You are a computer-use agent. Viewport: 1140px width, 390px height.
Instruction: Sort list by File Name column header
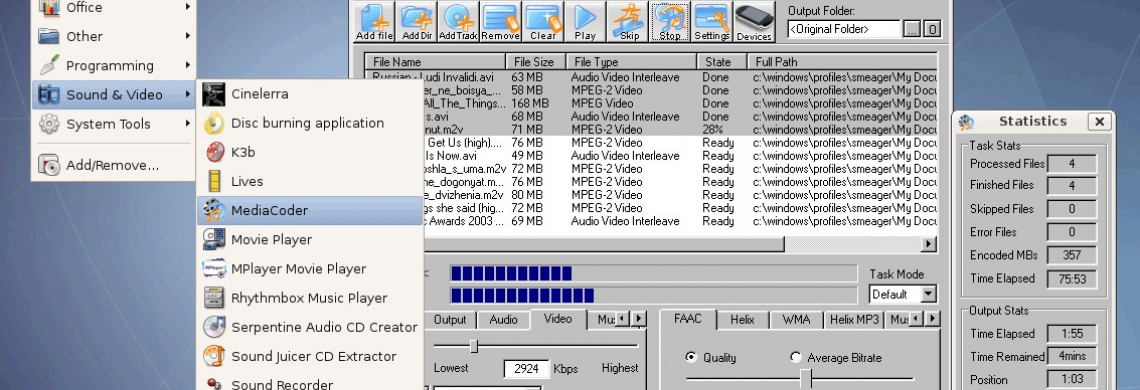pyautogui.click(x=435, y=62)
